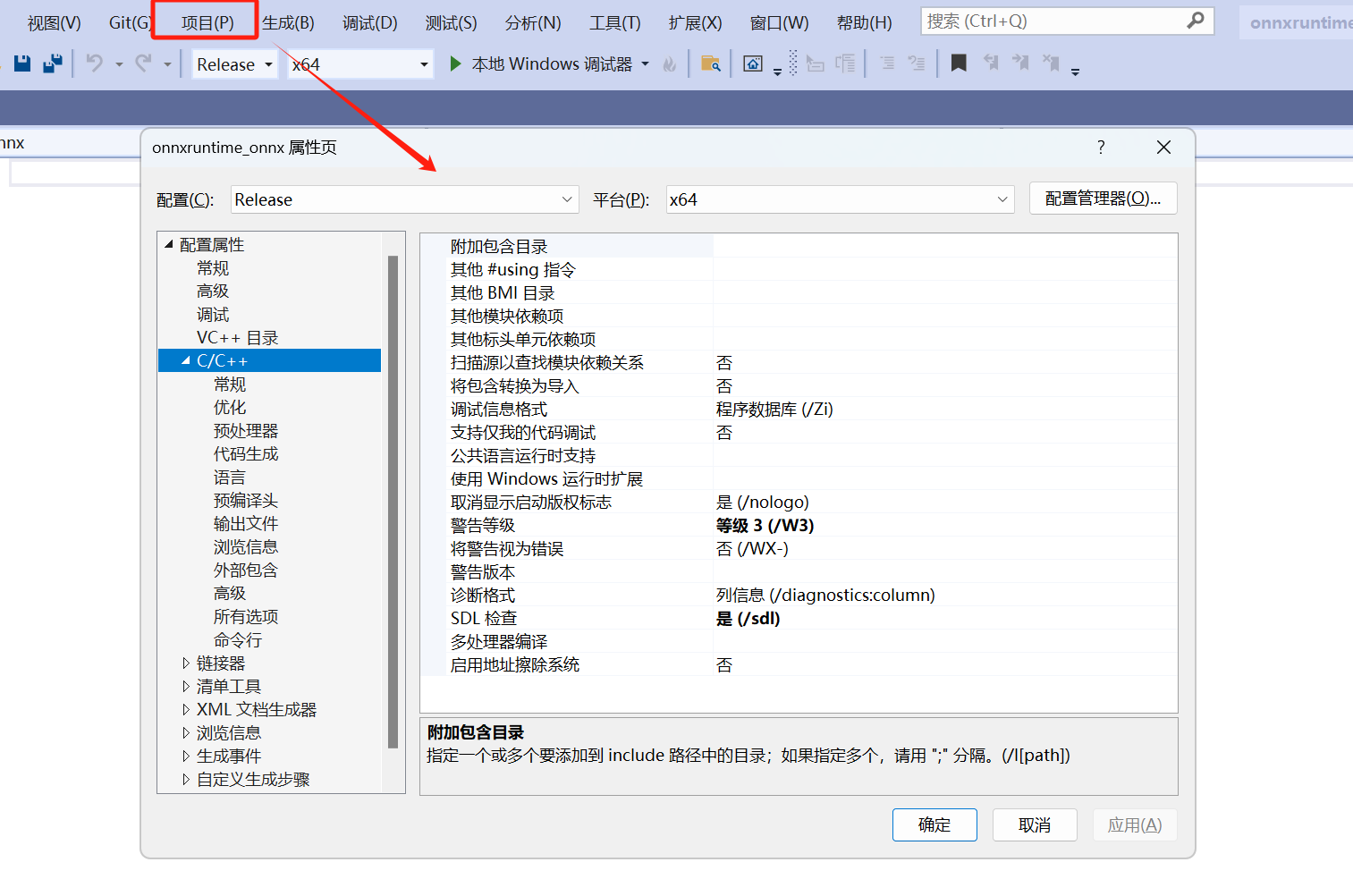Go to the previous bookmark
Screen dimensions: 1353x896
click(991, 63)
